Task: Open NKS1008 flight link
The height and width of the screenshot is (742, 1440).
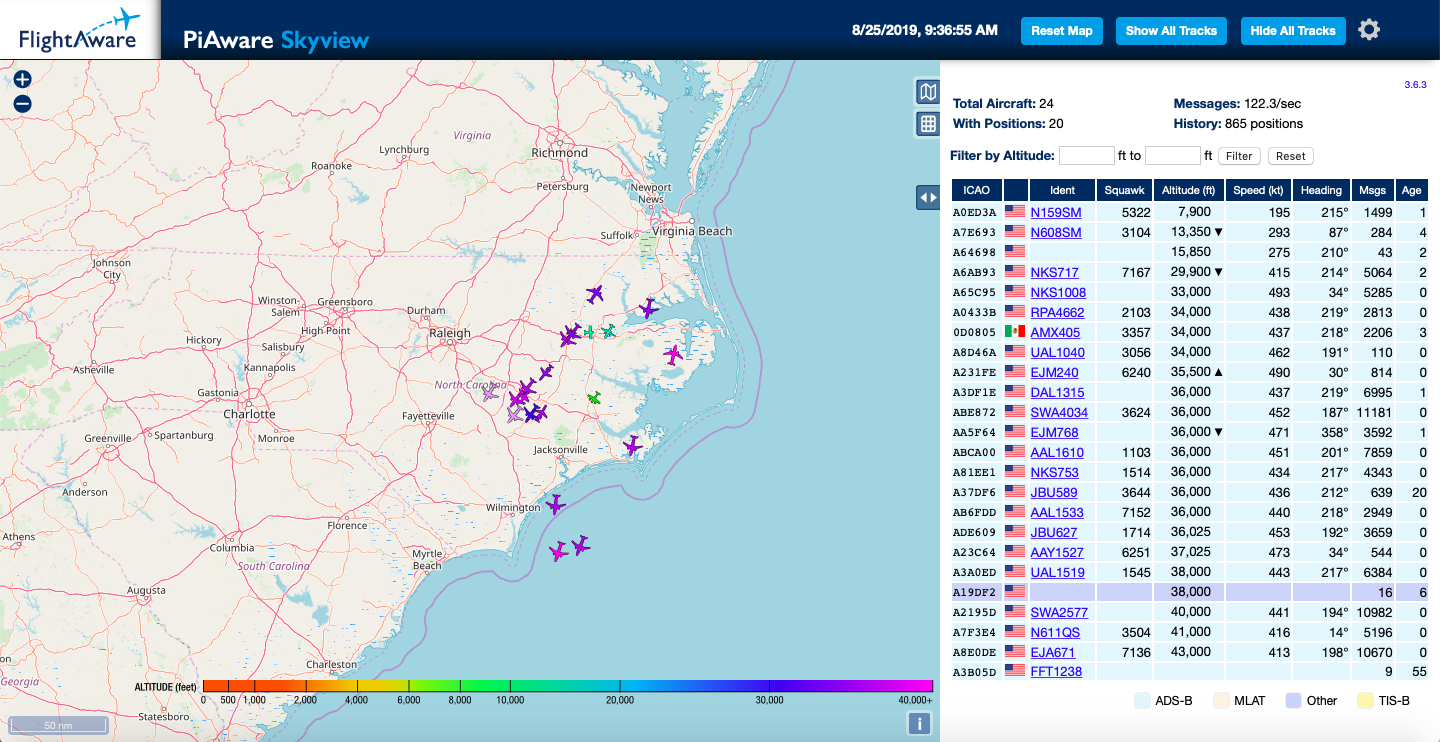Action: tap(1059, 292)
